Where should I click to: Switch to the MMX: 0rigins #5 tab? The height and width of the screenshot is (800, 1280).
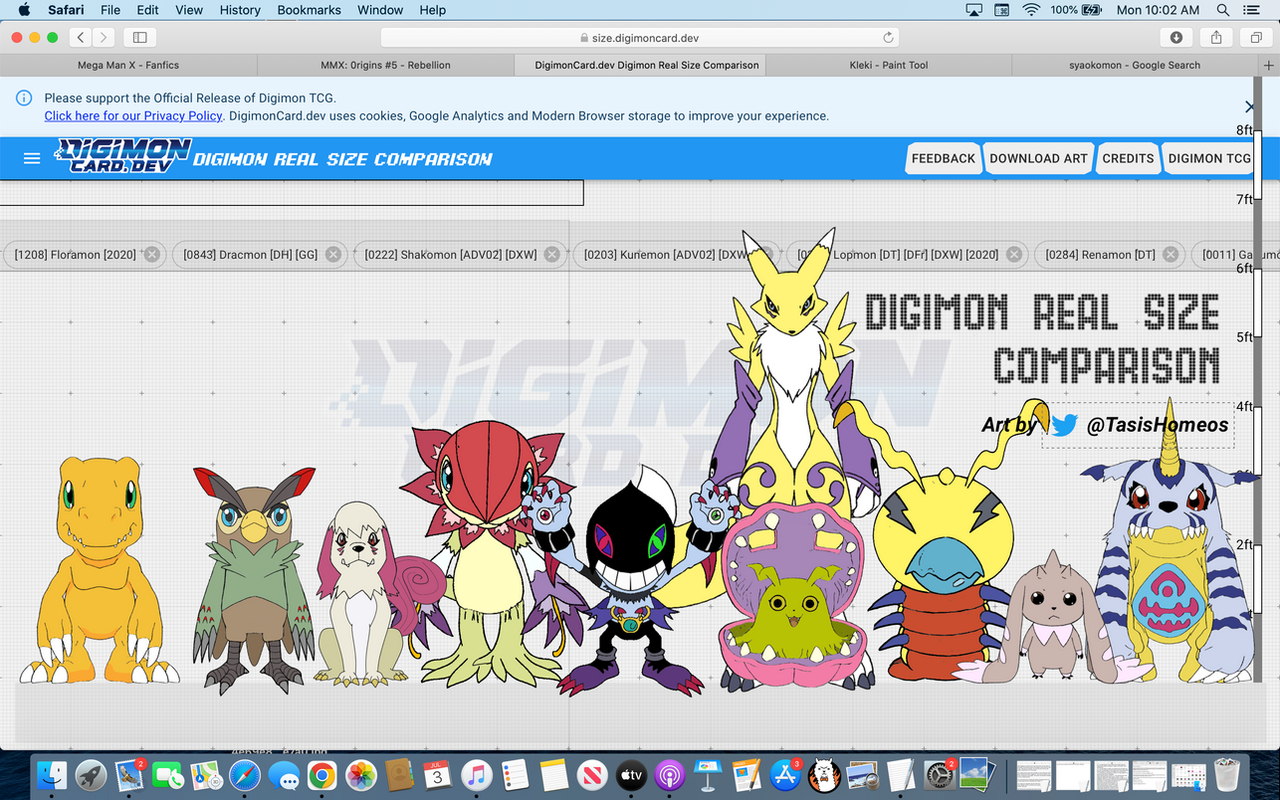coord(385,65)
